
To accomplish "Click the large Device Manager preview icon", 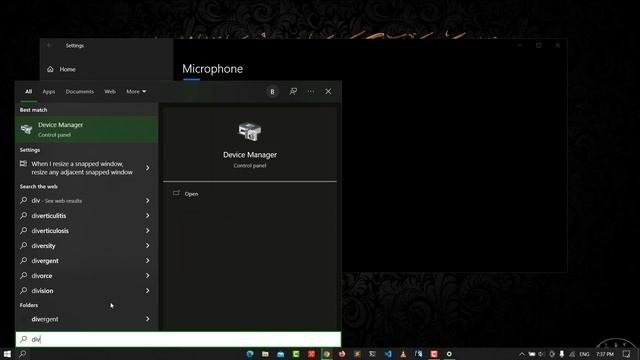I will pyautogui.click(x=249, y=131).
